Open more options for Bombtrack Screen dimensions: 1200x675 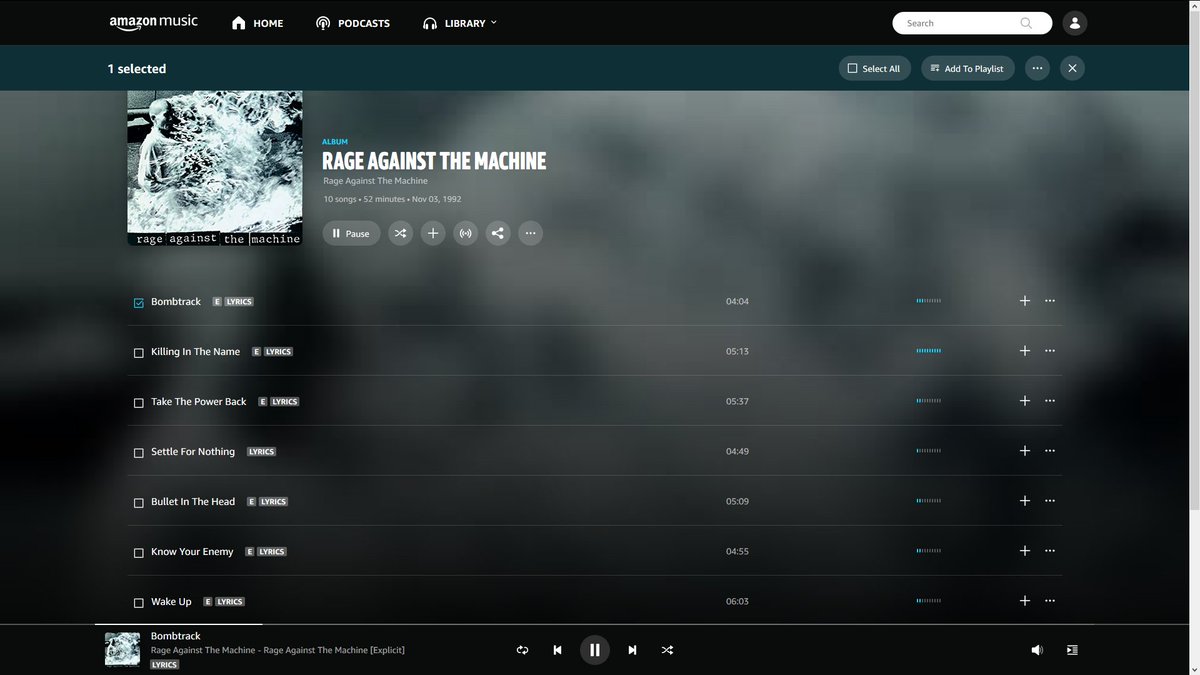pyautogui.click(x=1050, y=300)
